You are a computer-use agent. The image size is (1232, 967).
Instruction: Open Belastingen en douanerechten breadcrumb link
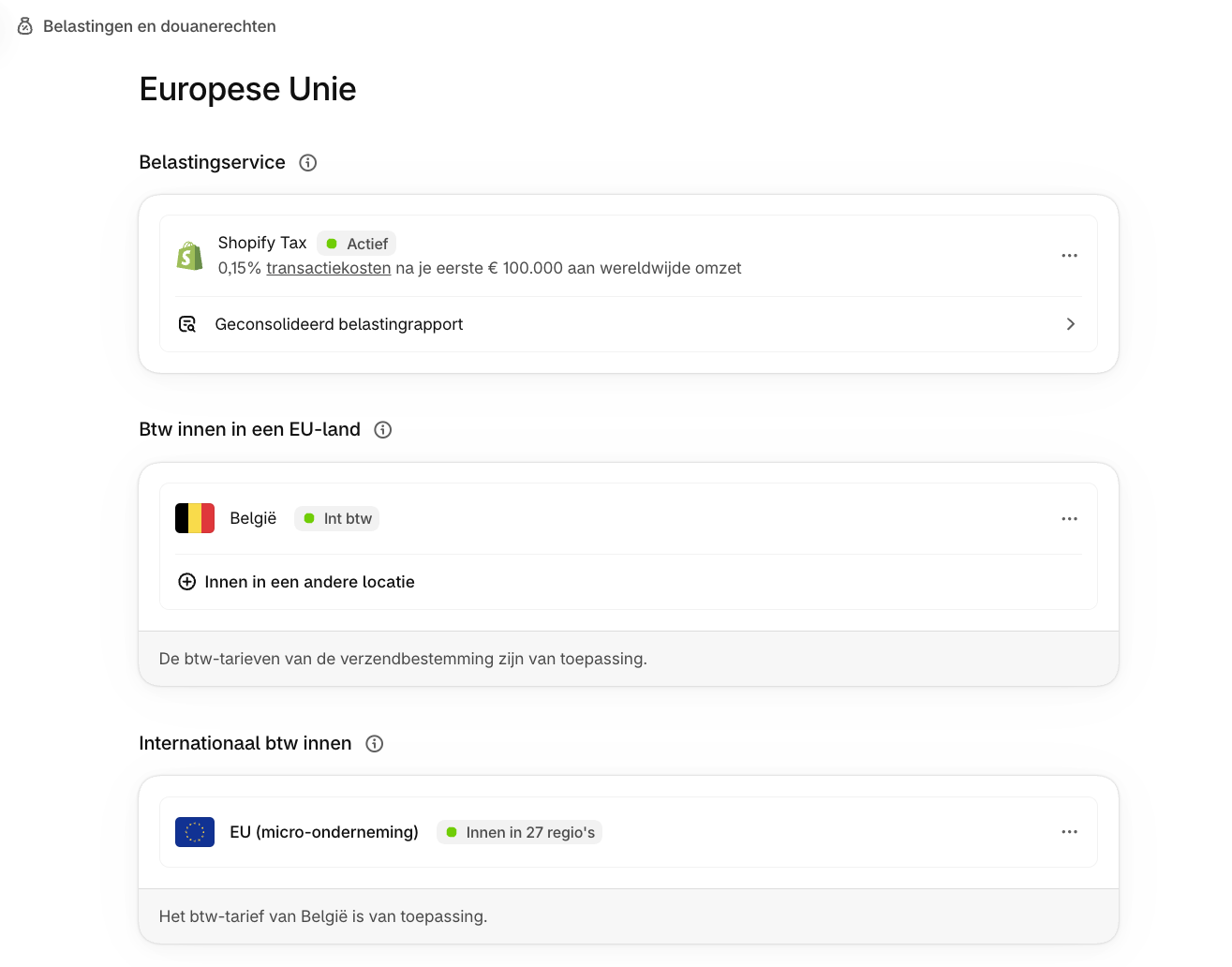click(x=159, y=26)
